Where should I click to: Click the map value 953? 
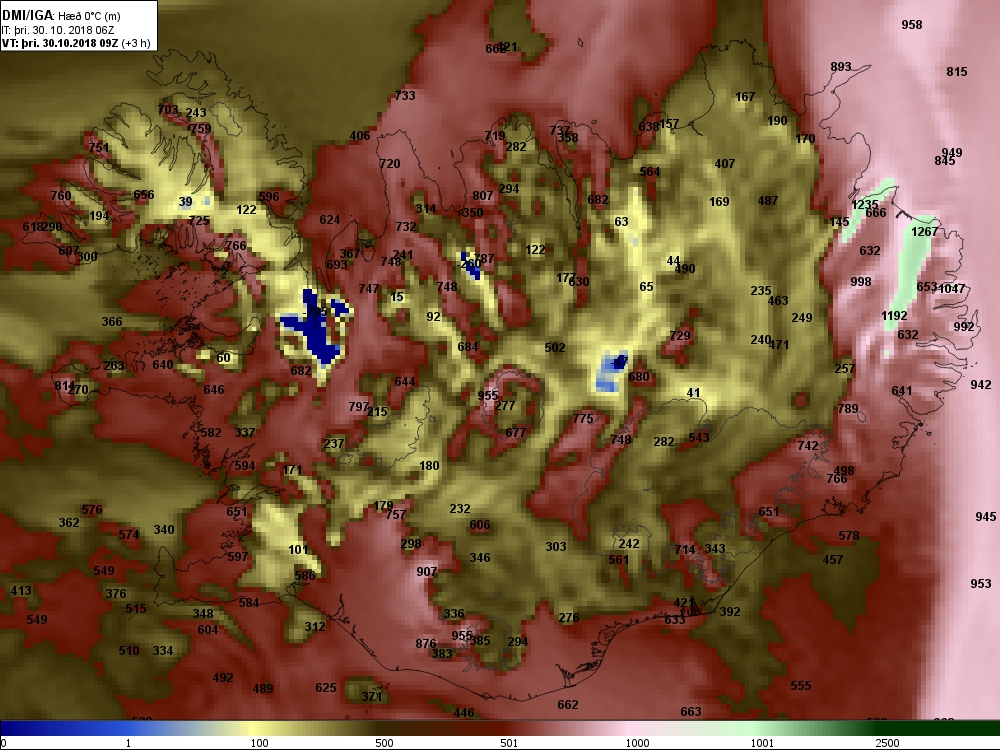point(981,583)
